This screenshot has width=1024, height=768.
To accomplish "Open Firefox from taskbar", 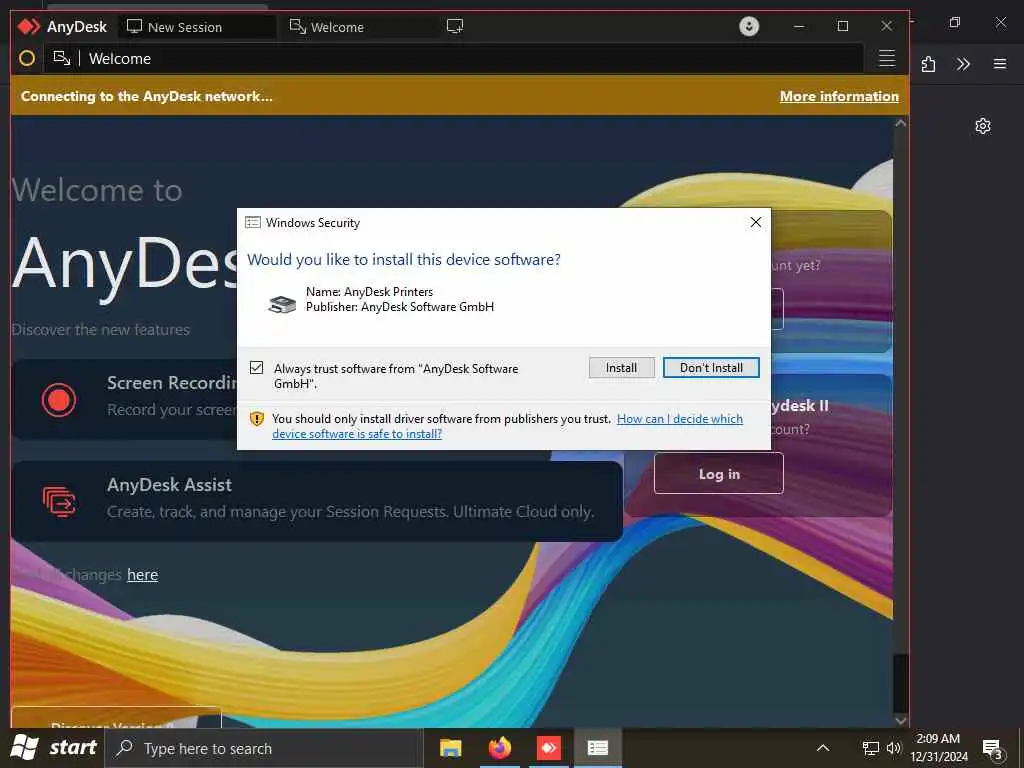I will [500, 748].
